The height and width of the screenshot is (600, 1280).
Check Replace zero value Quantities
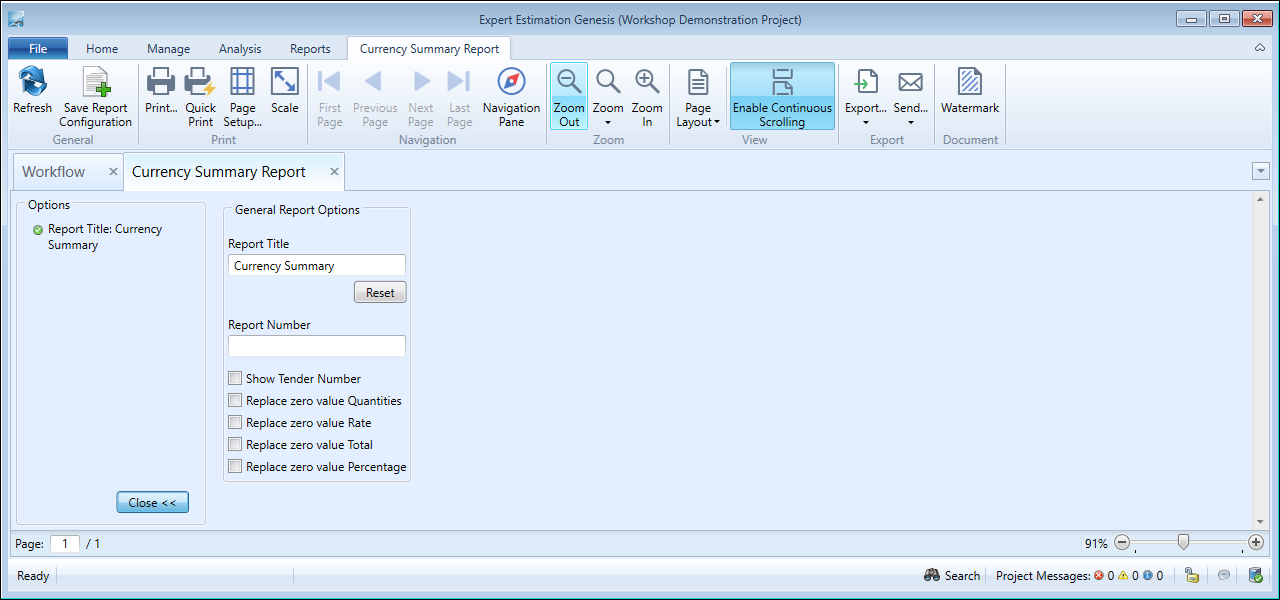pos(235,401)
